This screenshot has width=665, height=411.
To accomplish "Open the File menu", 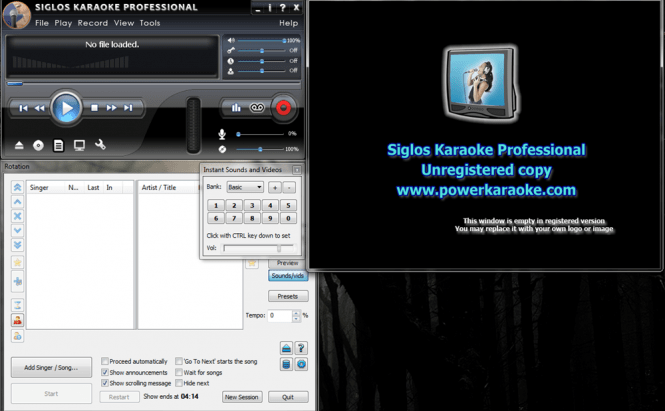I will pos(42,23).
